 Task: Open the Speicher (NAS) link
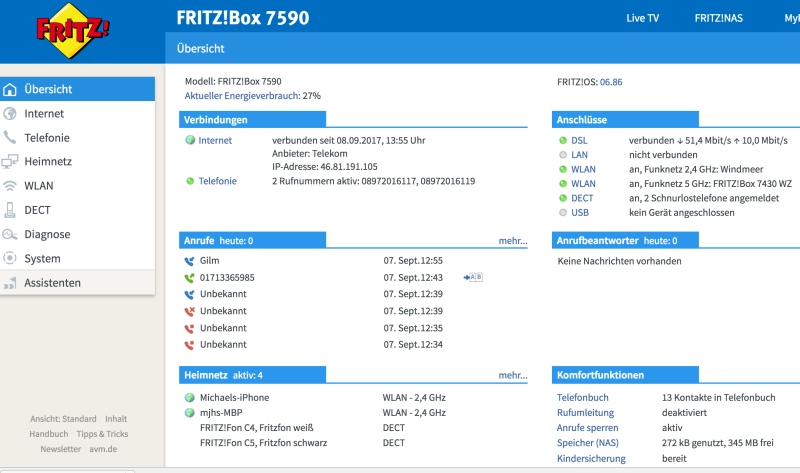tap(587, 443)
